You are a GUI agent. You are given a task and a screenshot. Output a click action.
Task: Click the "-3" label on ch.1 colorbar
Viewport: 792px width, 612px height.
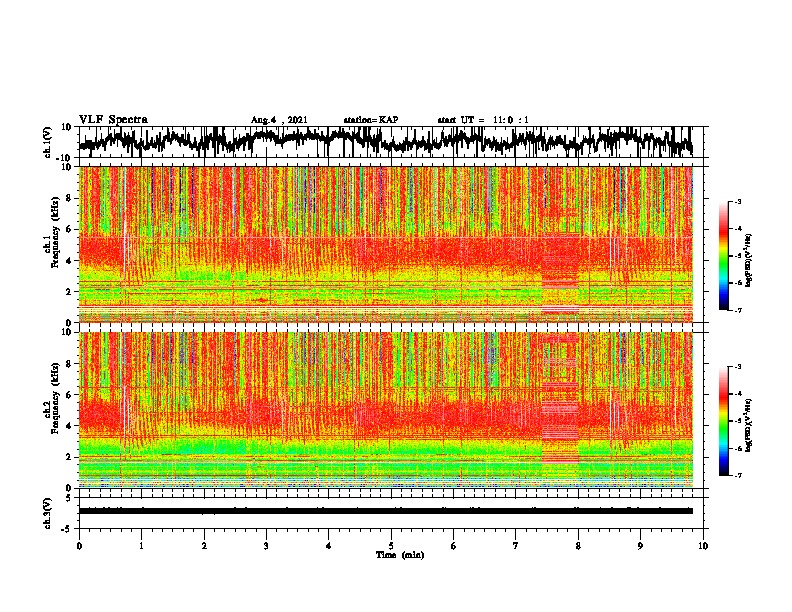tap(738, 202)
